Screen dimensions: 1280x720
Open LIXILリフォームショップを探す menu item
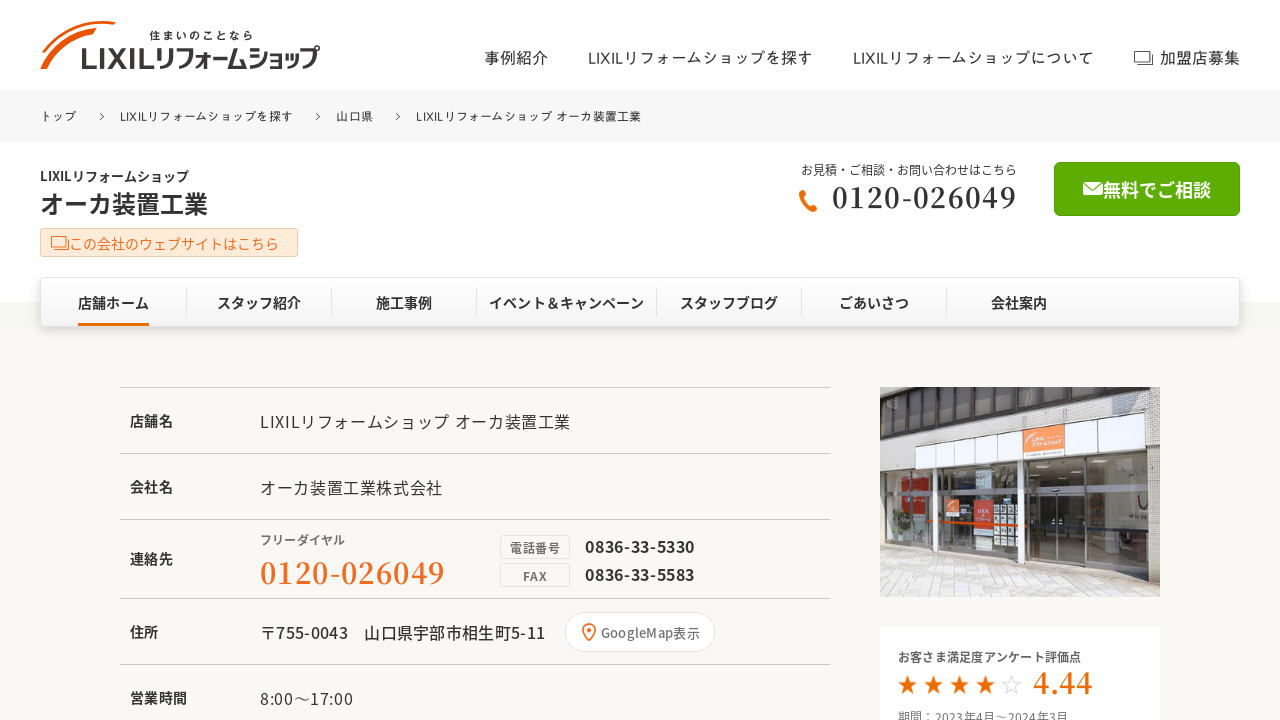click(x=700, y=58)
